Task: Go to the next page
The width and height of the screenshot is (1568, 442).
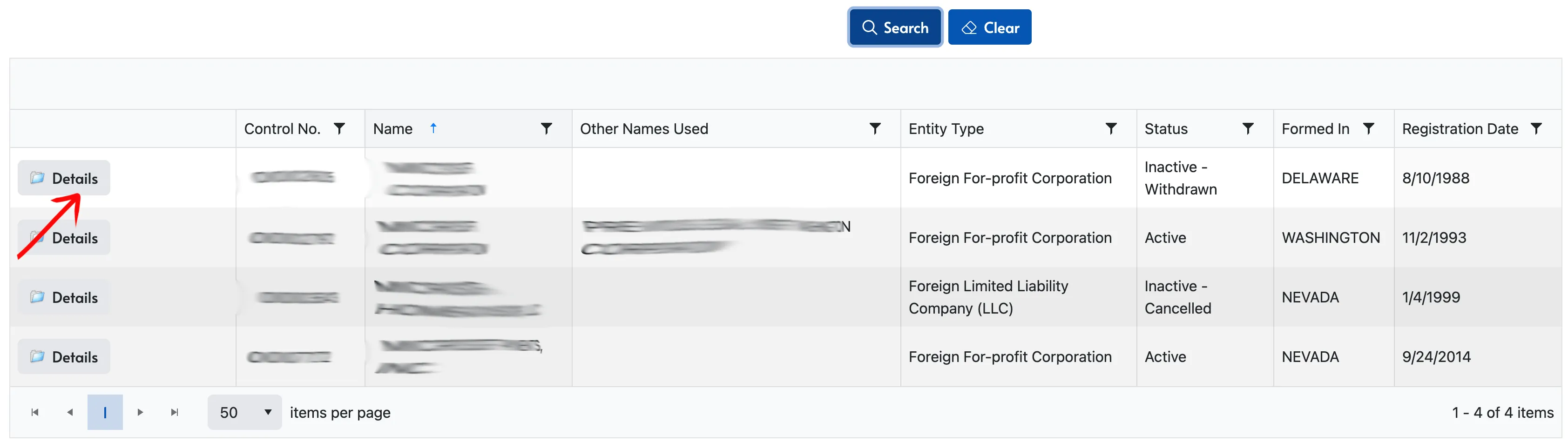Action: click(140, 413)
